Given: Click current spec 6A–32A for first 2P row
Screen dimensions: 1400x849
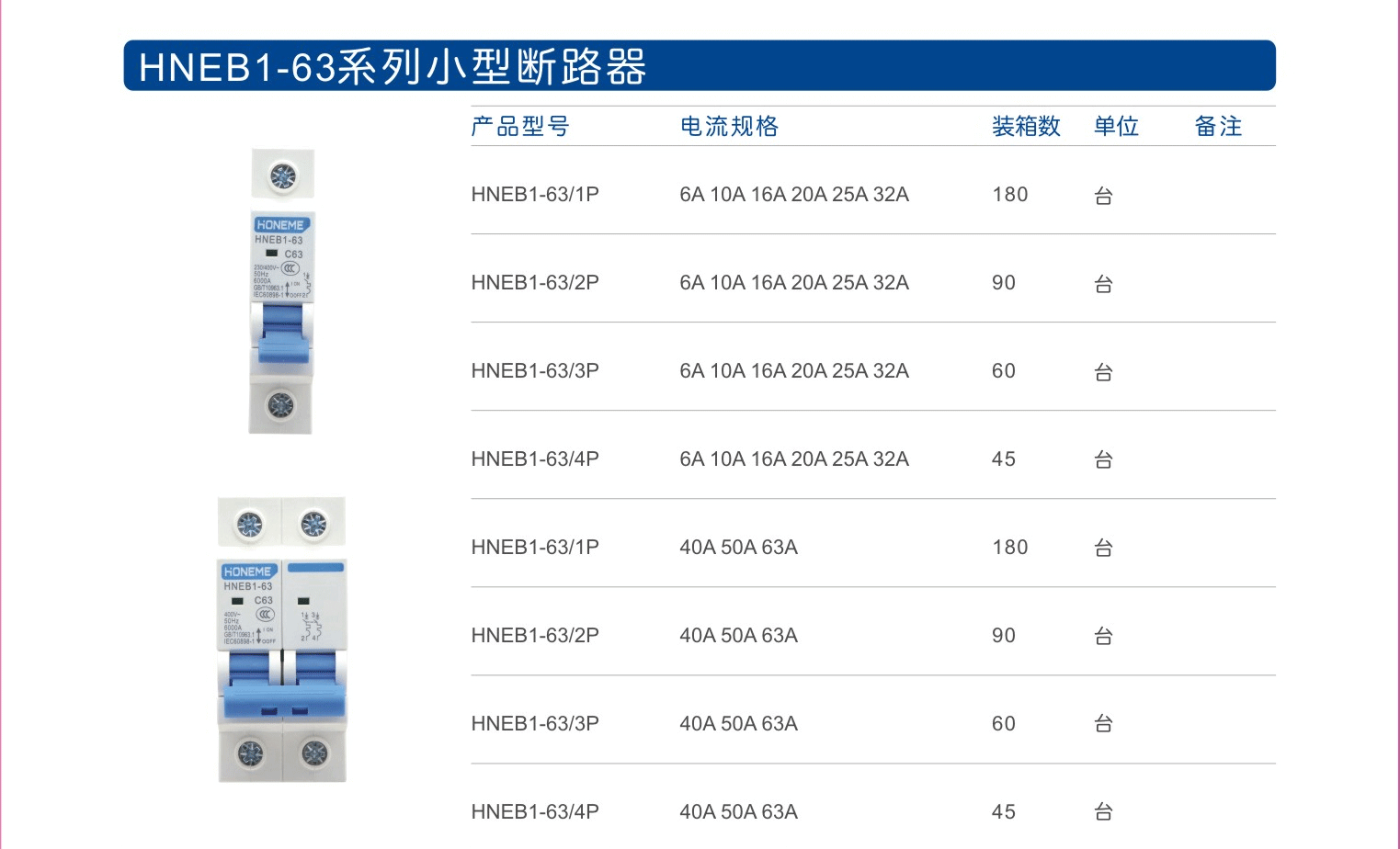Looking at the screenshot, I should point(794,283).
